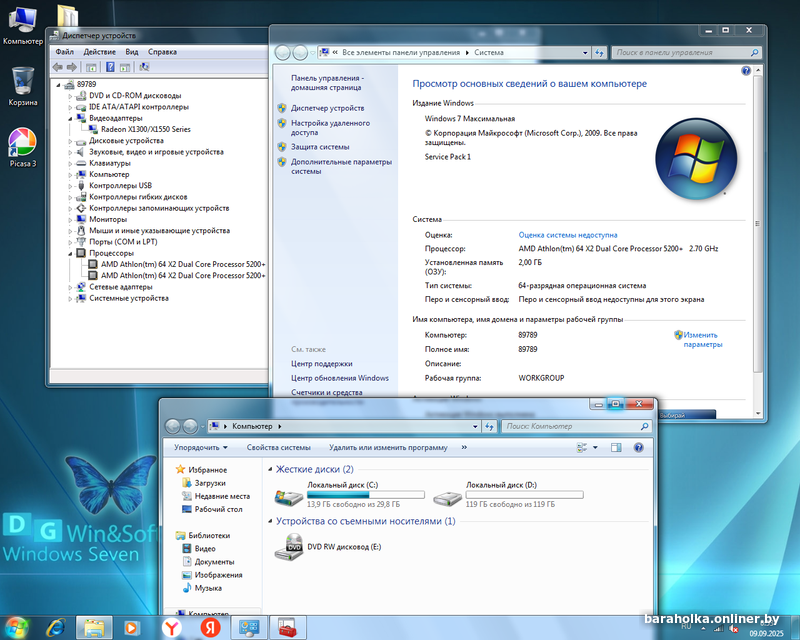800x640 pixels.
Task: Click the scan for hardware changes icon
Action: click(x=145, y=67)
